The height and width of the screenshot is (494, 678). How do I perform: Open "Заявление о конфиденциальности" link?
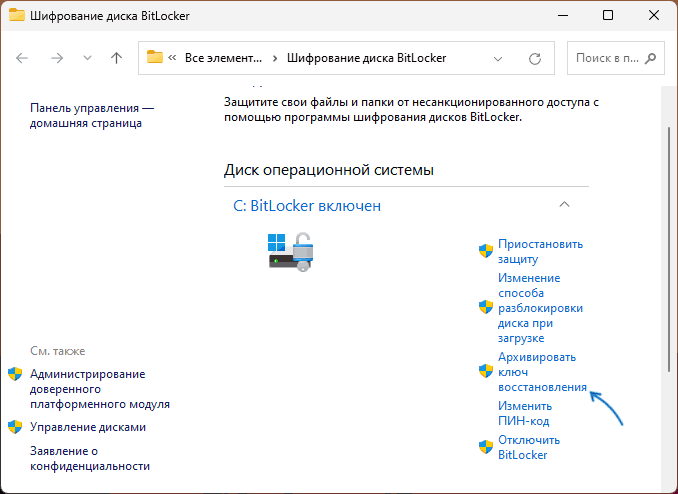tap(90, 459)
